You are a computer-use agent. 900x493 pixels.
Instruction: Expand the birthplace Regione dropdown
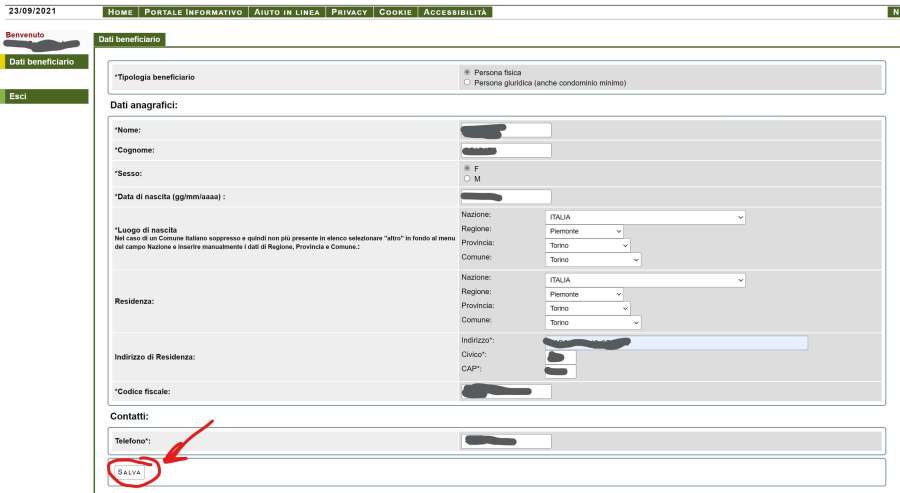coord(584,231)
